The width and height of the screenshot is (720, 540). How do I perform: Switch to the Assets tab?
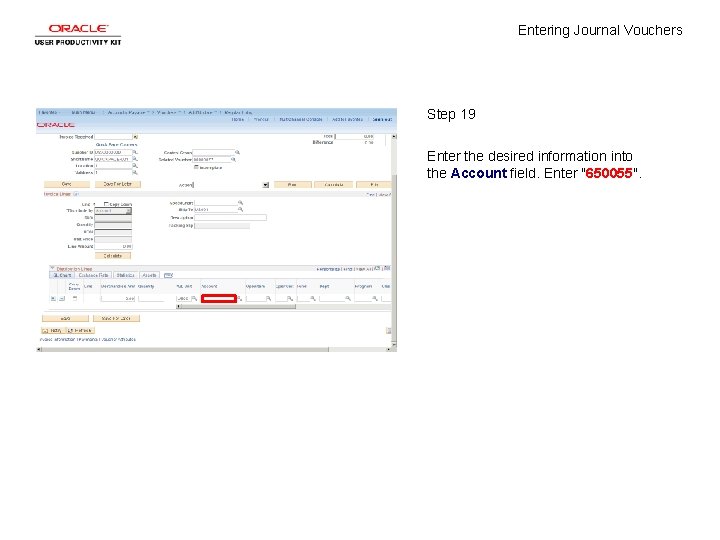tap(149, 275)
